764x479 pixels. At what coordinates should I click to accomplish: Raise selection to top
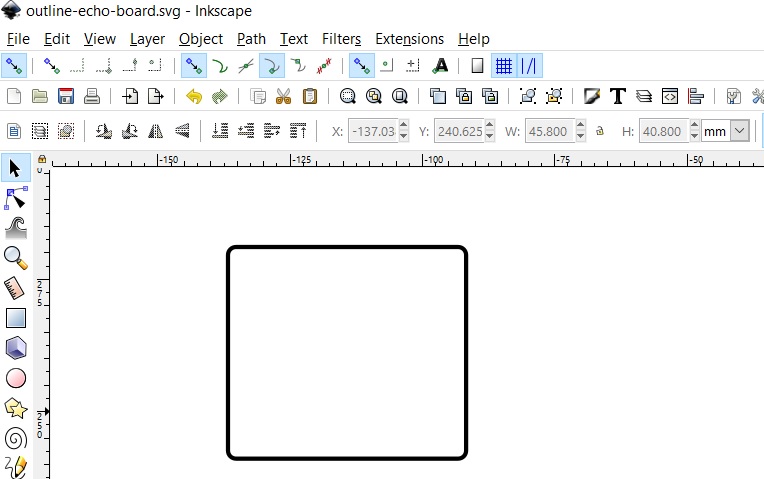(298, 131)
